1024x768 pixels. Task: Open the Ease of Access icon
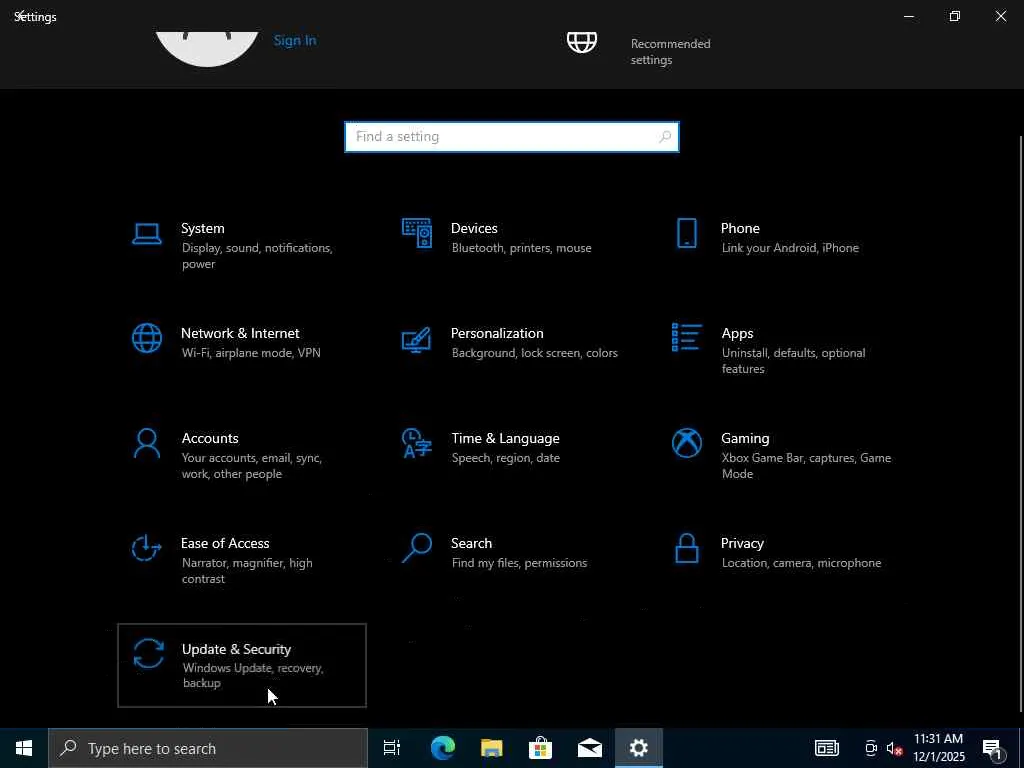[x=147, y=548]
